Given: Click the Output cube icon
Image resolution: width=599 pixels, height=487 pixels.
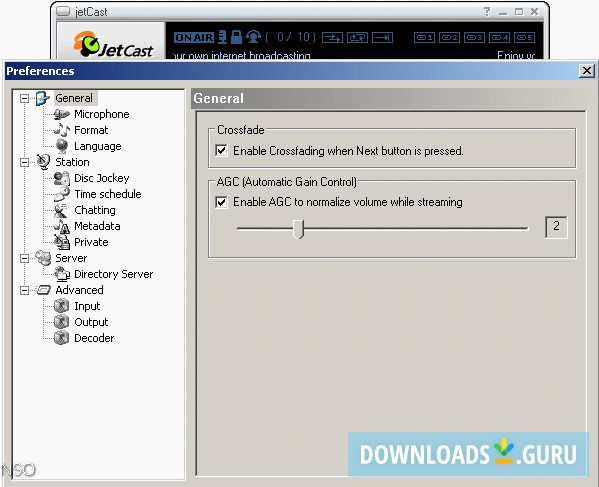Looking at the screenshot, I should (x=61, y=322).
